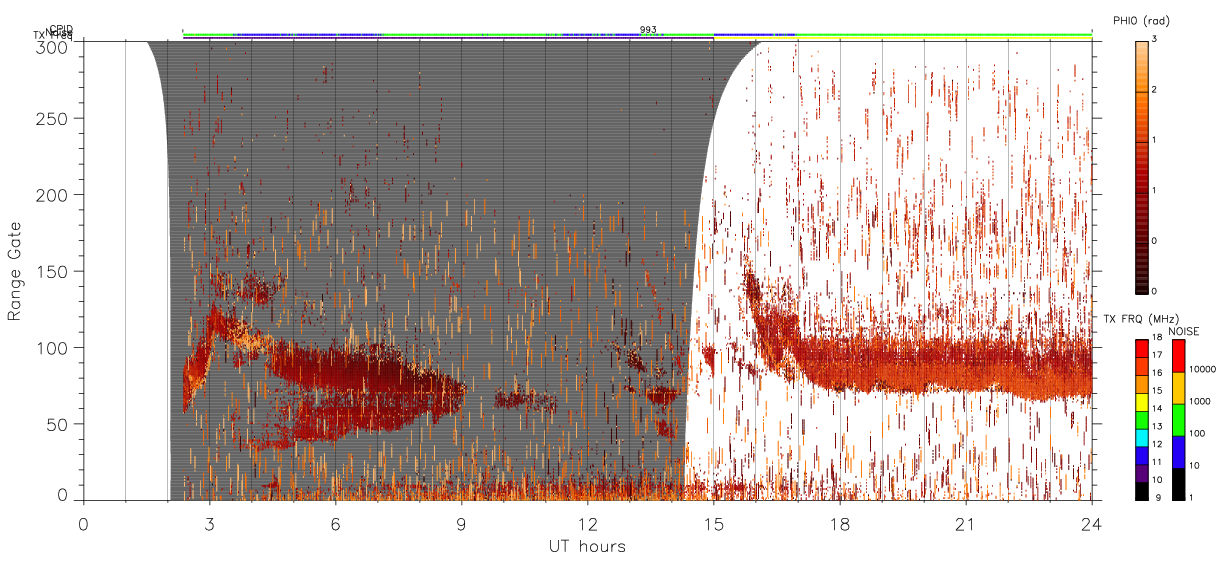Click the blue swatch in the NOISE scale
The height and width of the screenshot is (567, 1228).
pyautogui.click(x=1179, y=452)
